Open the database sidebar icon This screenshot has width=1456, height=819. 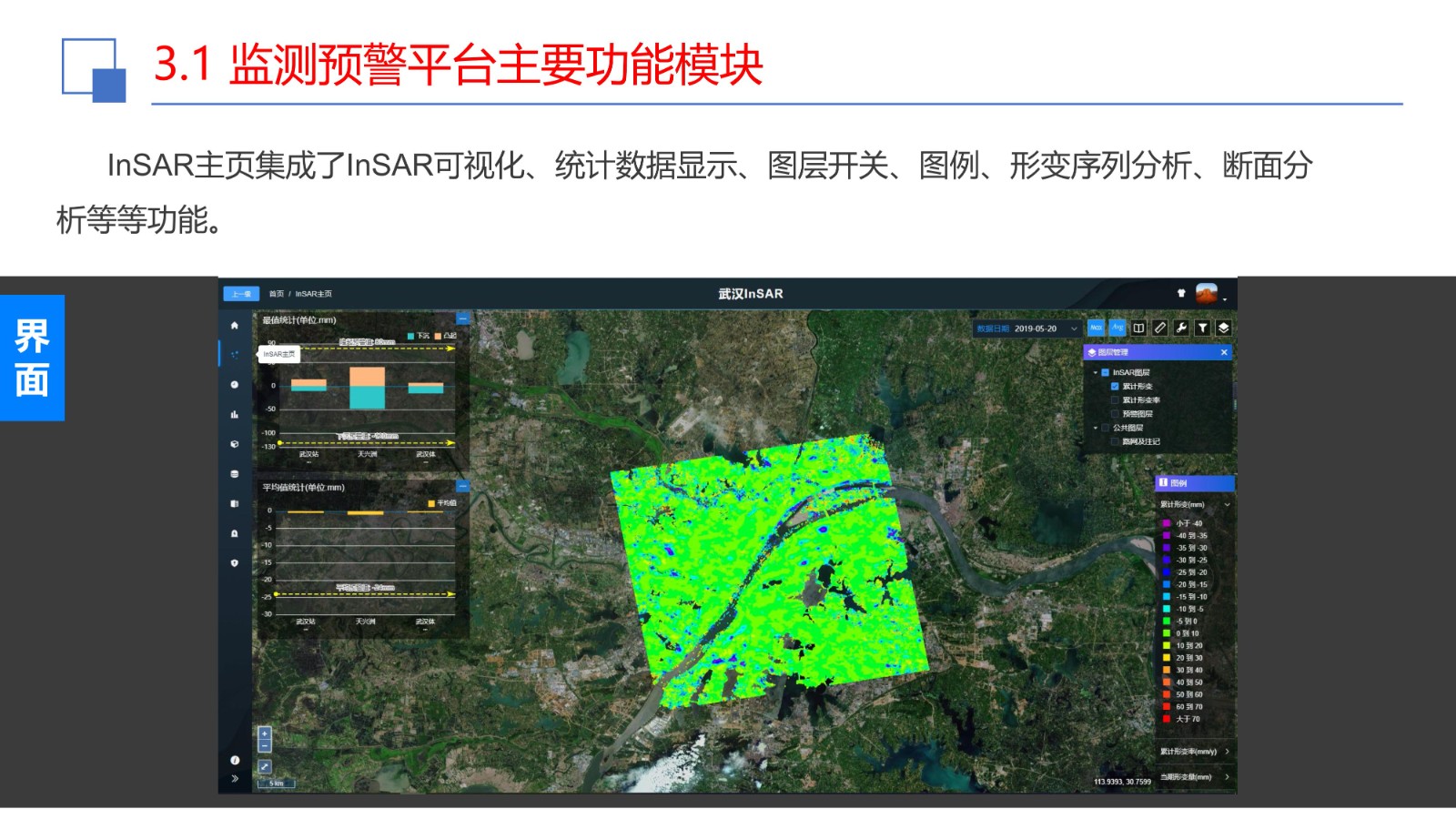pyautogui.click(x=234, y=474)
